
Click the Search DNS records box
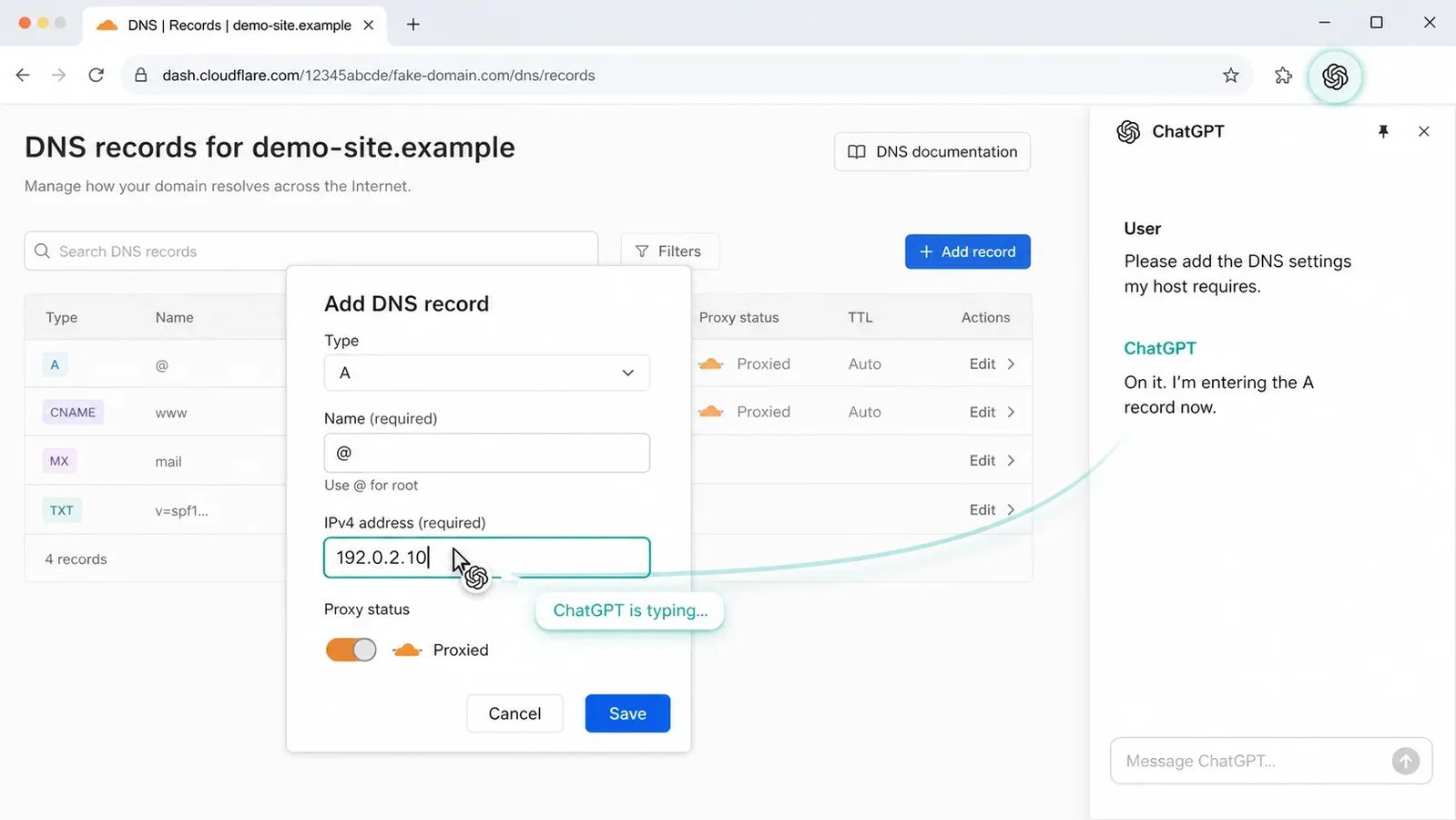(x=311, y=251)
